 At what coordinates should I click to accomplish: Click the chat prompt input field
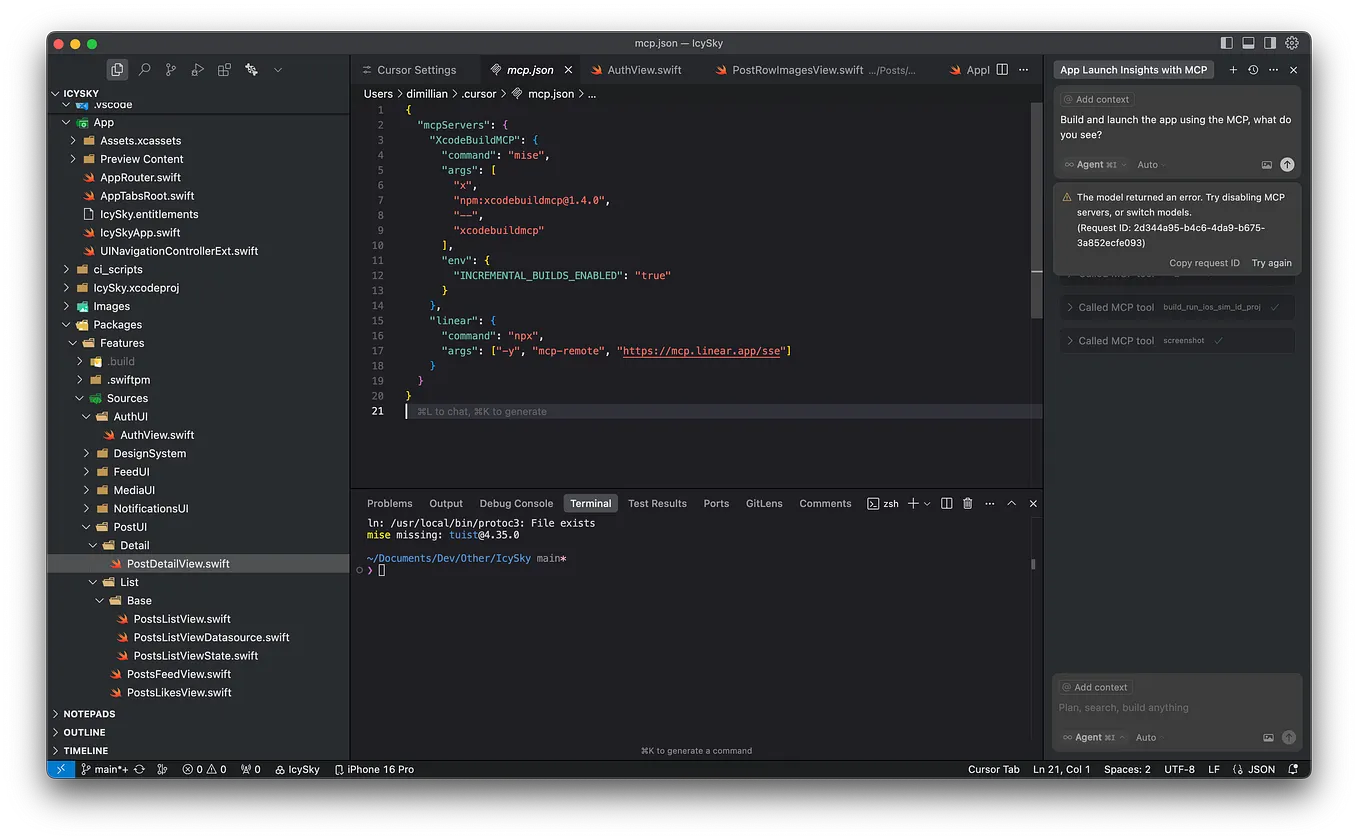pos(1150,708)
